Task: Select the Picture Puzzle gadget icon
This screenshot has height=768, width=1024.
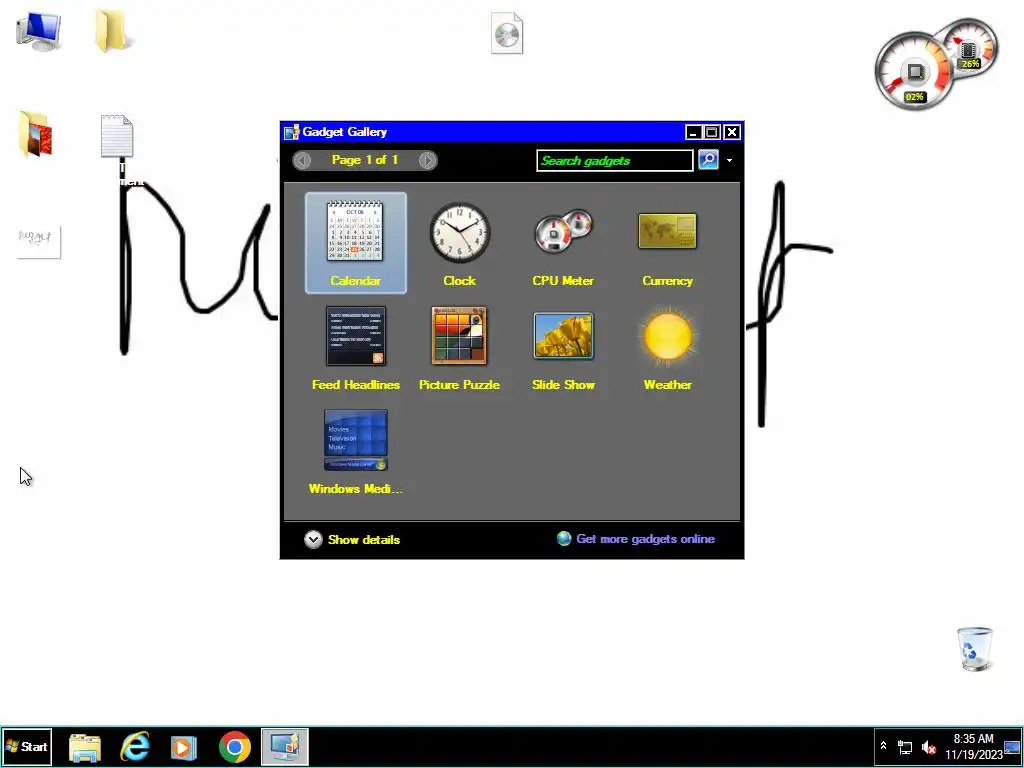Action: pos(459,336)
